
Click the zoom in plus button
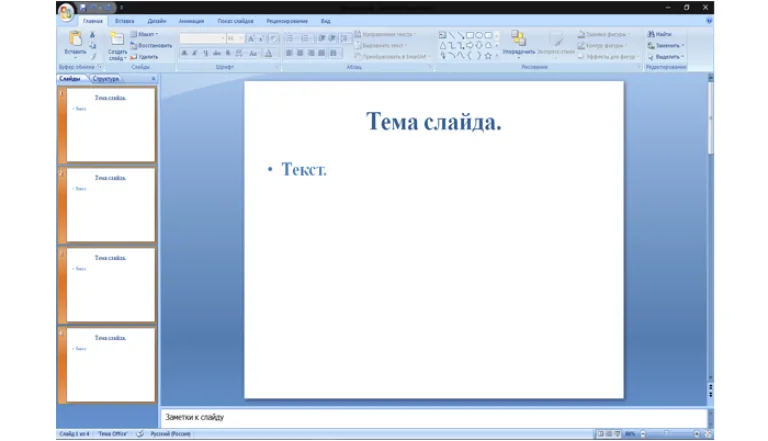(696, 434)
